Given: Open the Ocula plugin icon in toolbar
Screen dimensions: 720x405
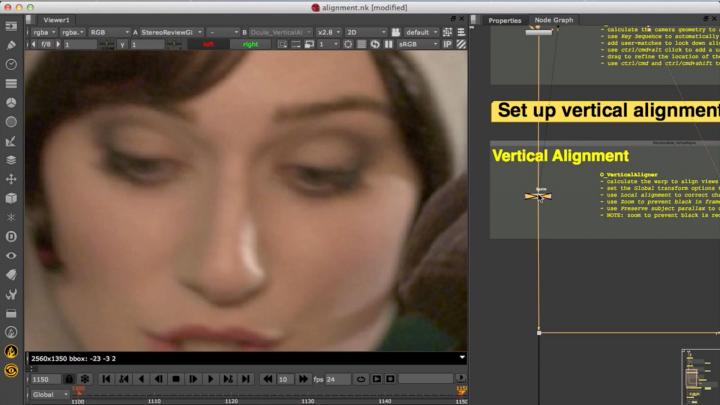Looking at the screenshot, I should pos(11,370).
